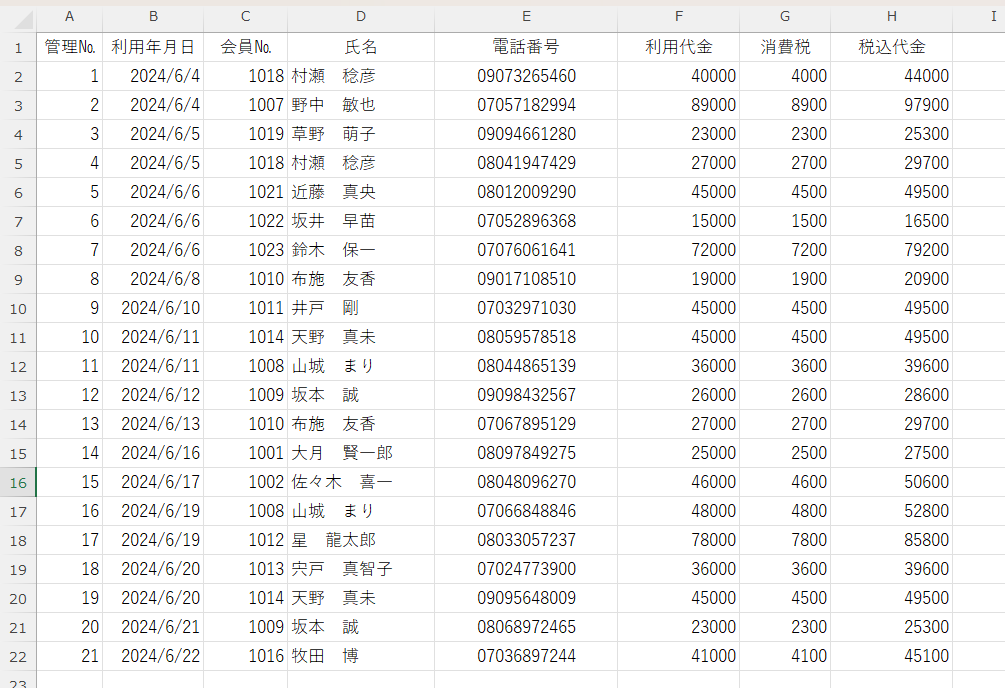This screenshot has width=1005, height=688.
Task: Select row 22 header
Action: 18,656
